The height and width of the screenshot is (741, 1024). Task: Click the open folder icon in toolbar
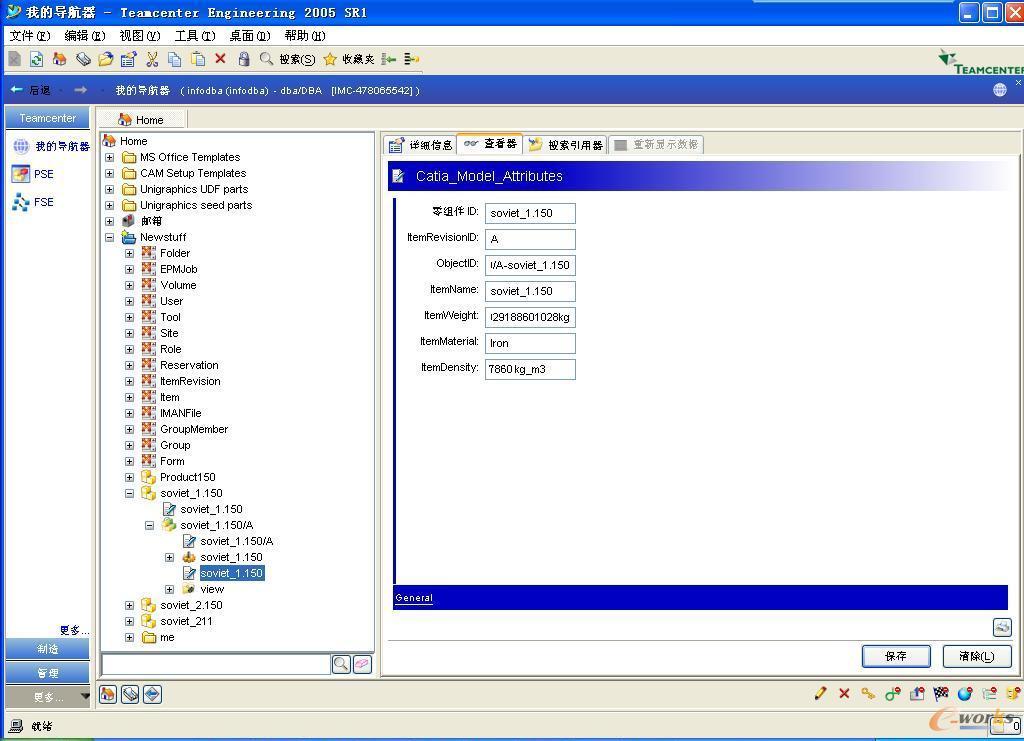click(105, 59)
